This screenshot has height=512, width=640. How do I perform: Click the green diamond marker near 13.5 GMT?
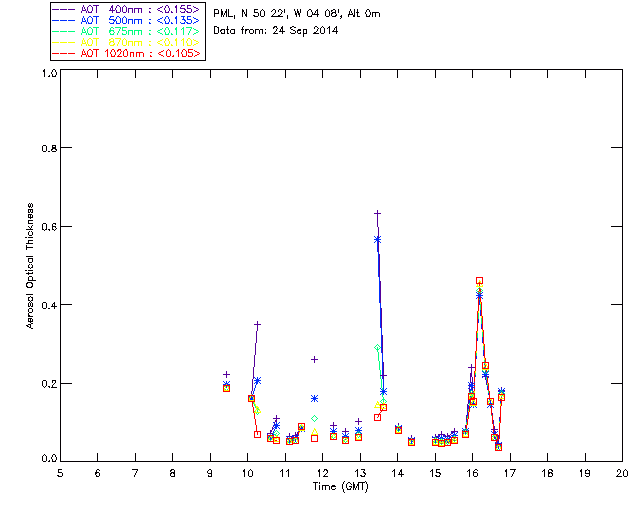click(378, 347)
